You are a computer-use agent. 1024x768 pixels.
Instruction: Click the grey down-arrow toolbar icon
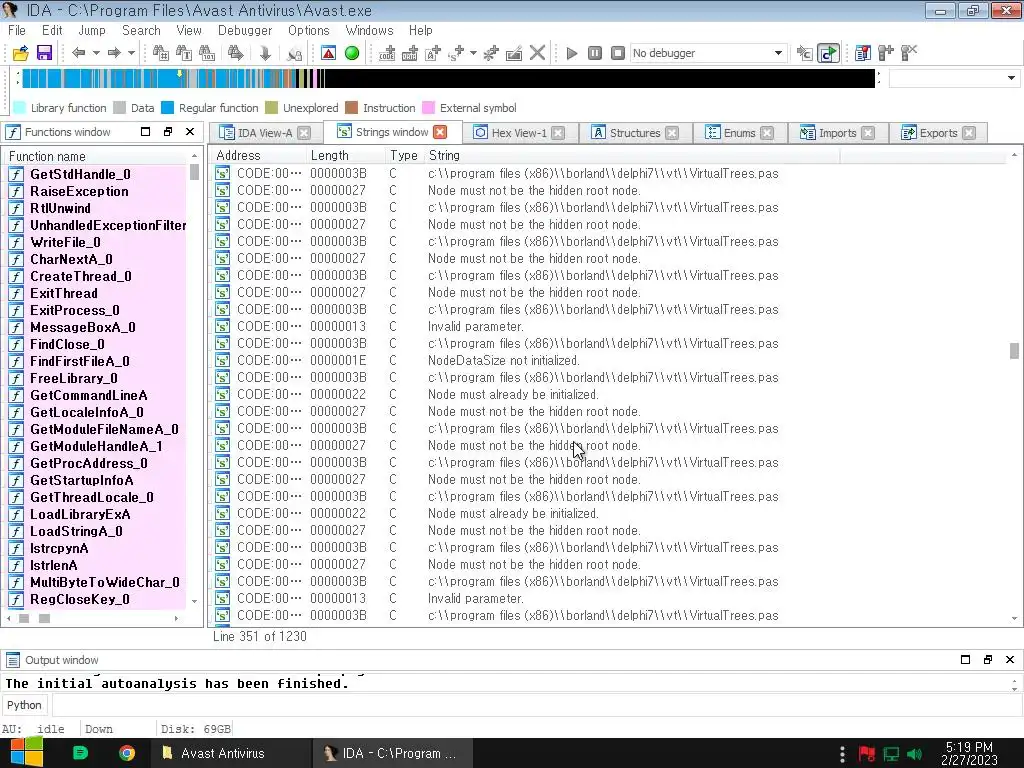pos(265,53)
